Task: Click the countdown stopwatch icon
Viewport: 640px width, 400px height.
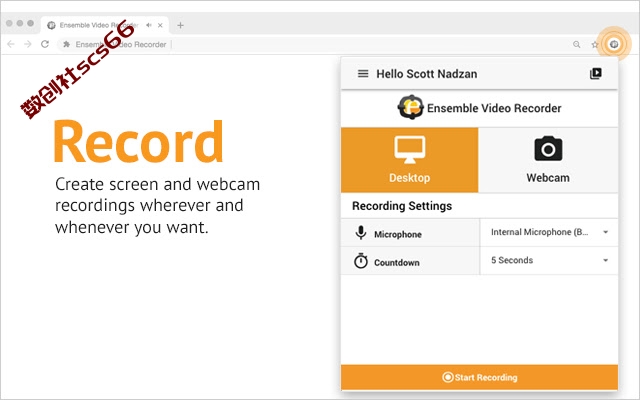Action: 361,261
